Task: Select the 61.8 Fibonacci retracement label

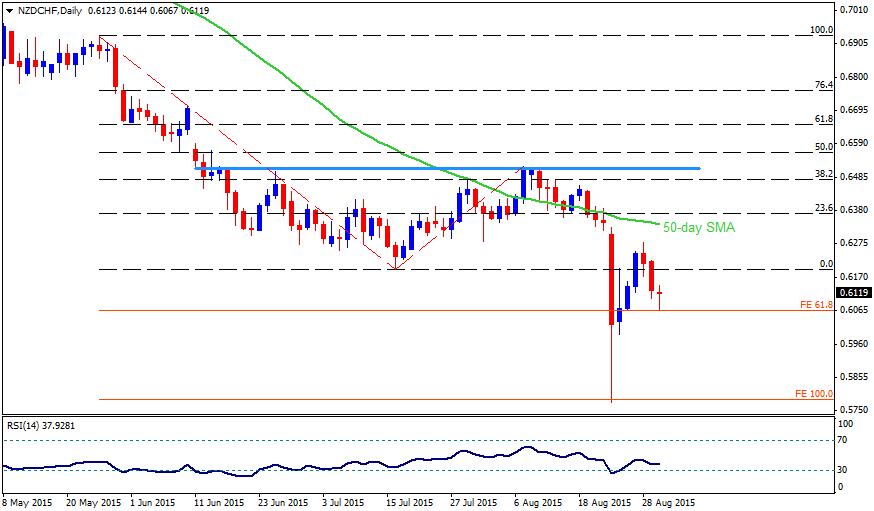Action: point(824,119)
